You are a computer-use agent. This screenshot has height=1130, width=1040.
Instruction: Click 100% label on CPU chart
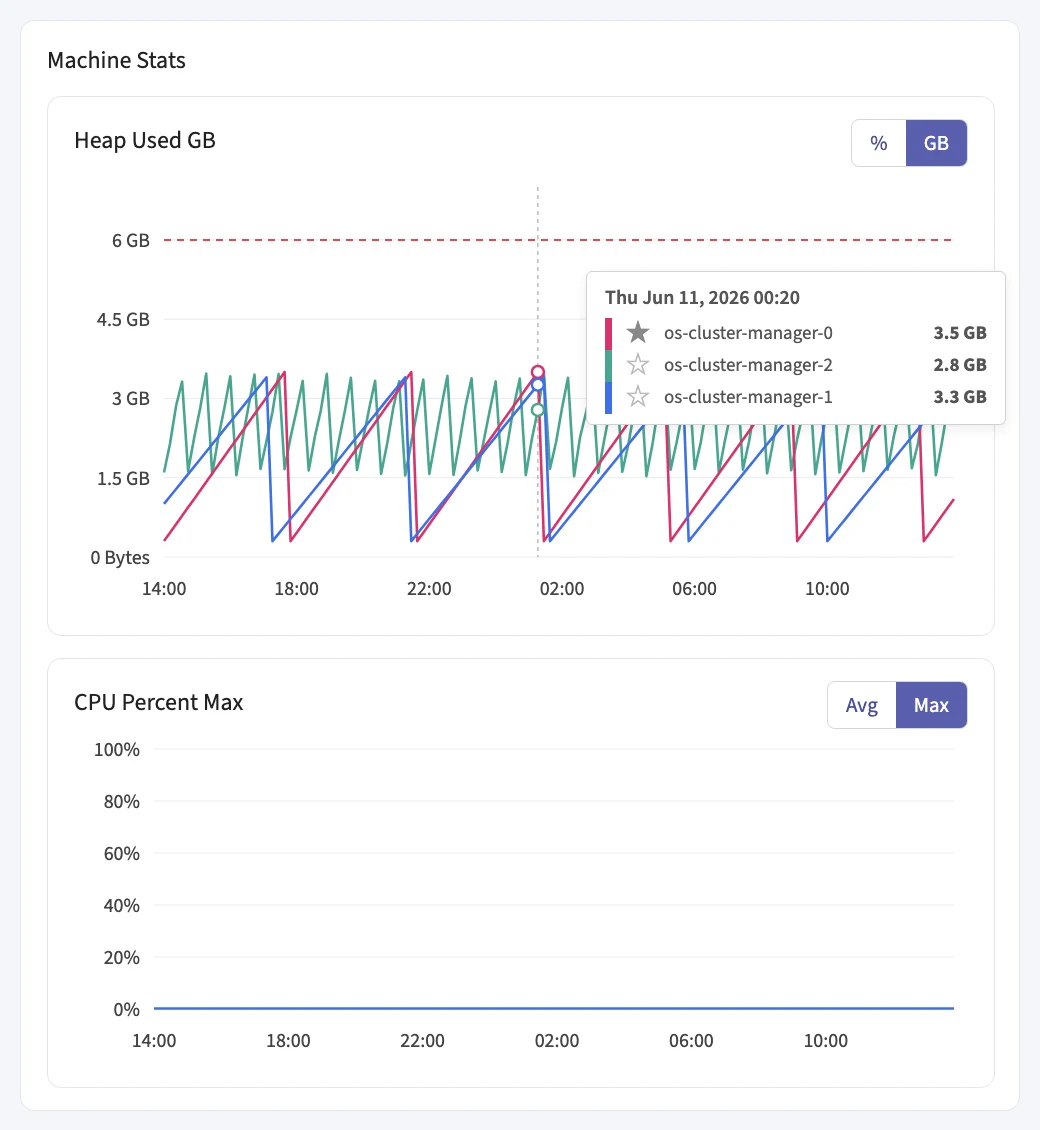tap(117, 749)
